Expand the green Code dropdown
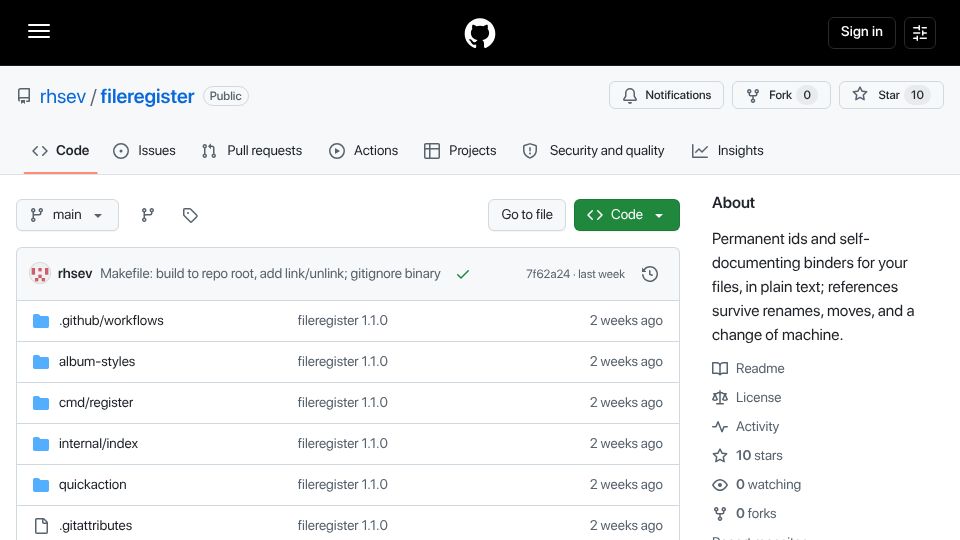Viewport: 960px width, 540px height. pyautogui.click(x=626, y=215)
